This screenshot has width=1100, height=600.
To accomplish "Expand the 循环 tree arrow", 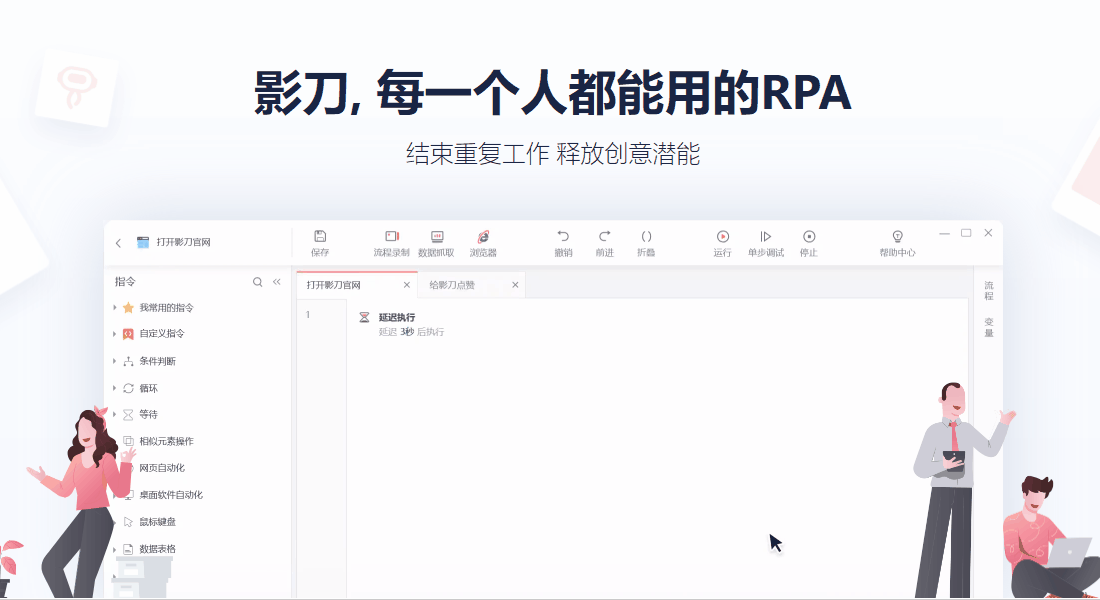I will tap(114, 387).
